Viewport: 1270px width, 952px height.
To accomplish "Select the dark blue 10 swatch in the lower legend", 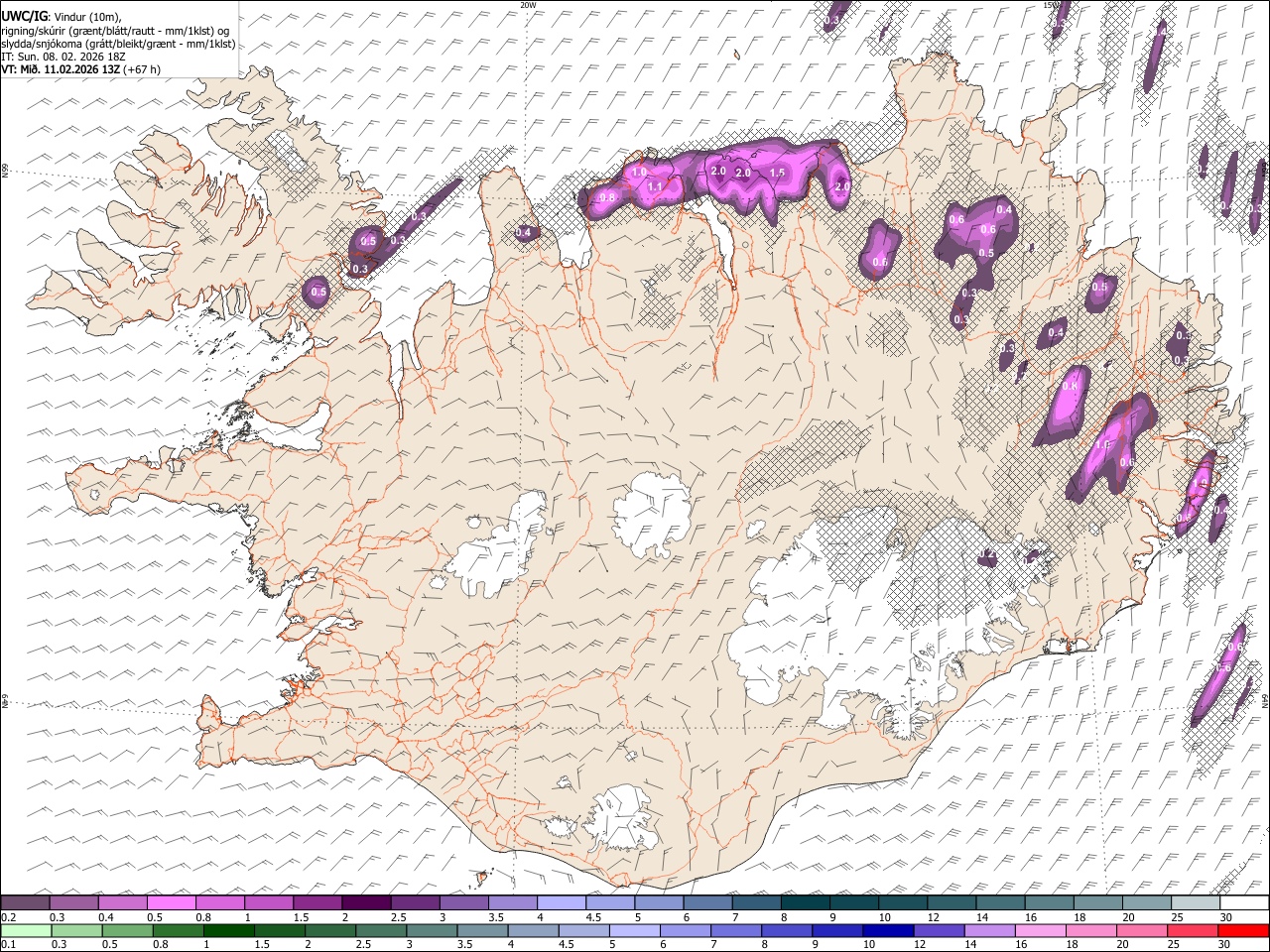I will pyautogui.click(x=887, y=930).
